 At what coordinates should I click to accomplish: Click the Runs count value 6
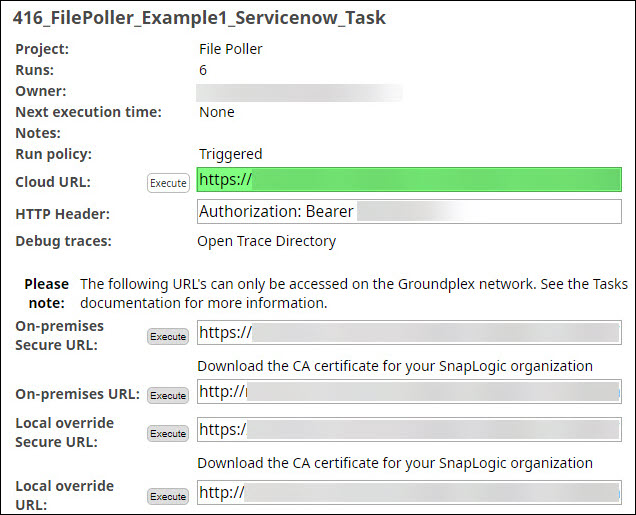pyautogui.click(x=203, y=70)
